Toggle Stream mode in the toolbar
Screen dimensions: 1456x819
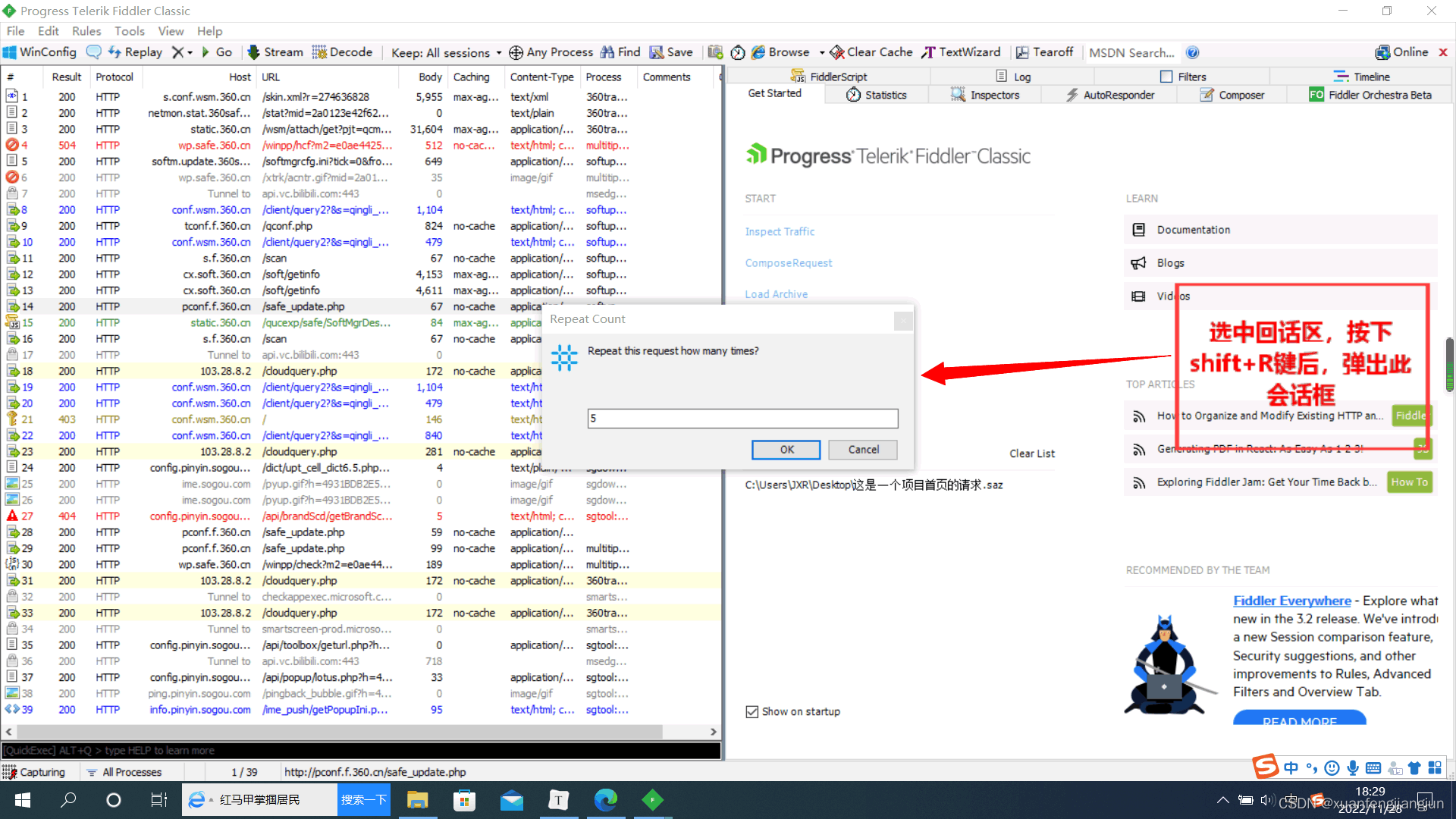[x=275, y=52]
